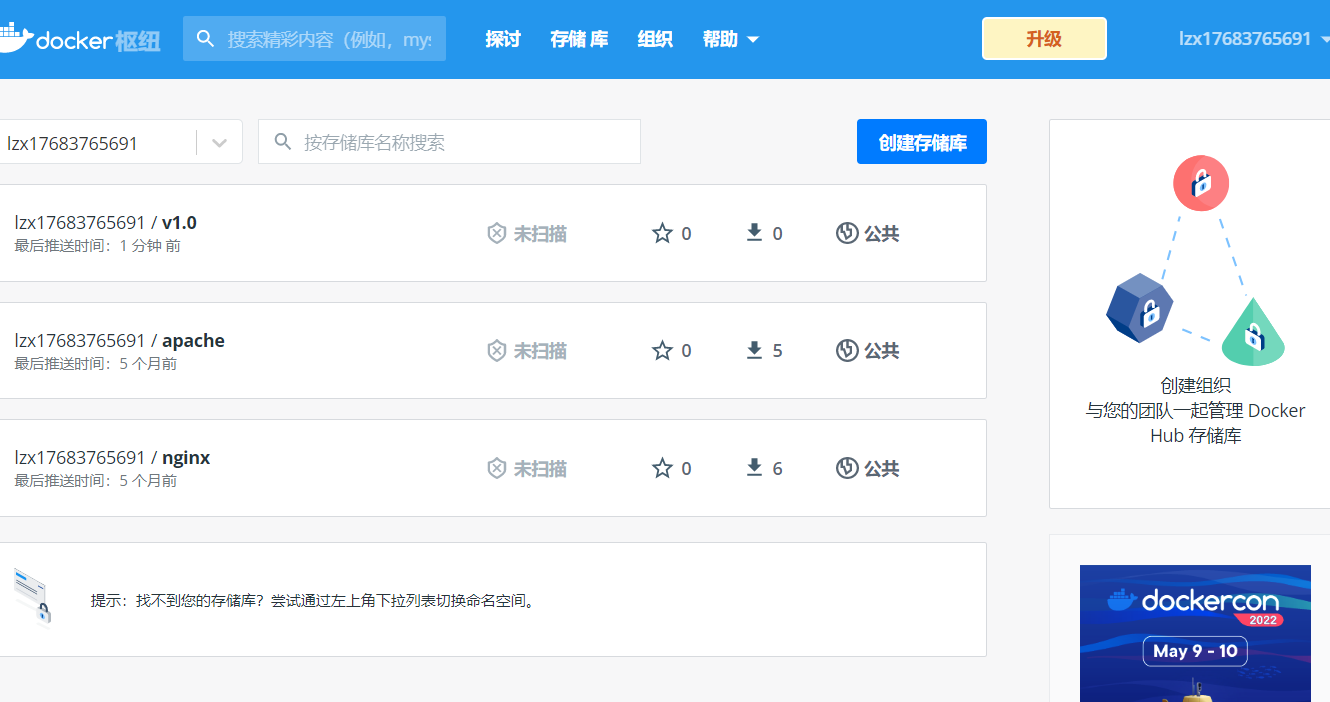1330x702 pixels.
Task: Open the lzx17683765691 account menu in header
Action: click(x=1254, y=39)
